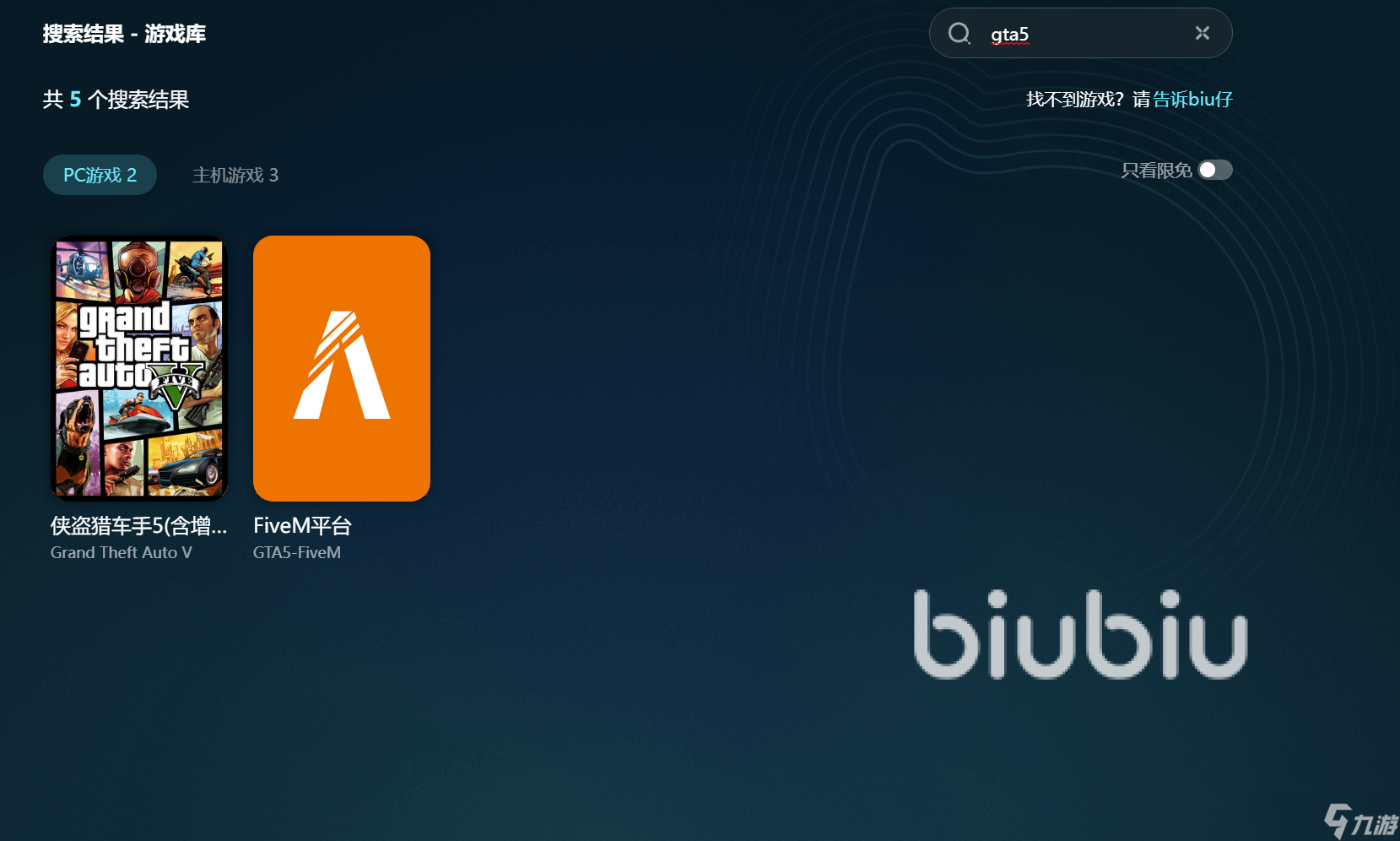Focus the gta5 search input field

(x=1080, y=34)
